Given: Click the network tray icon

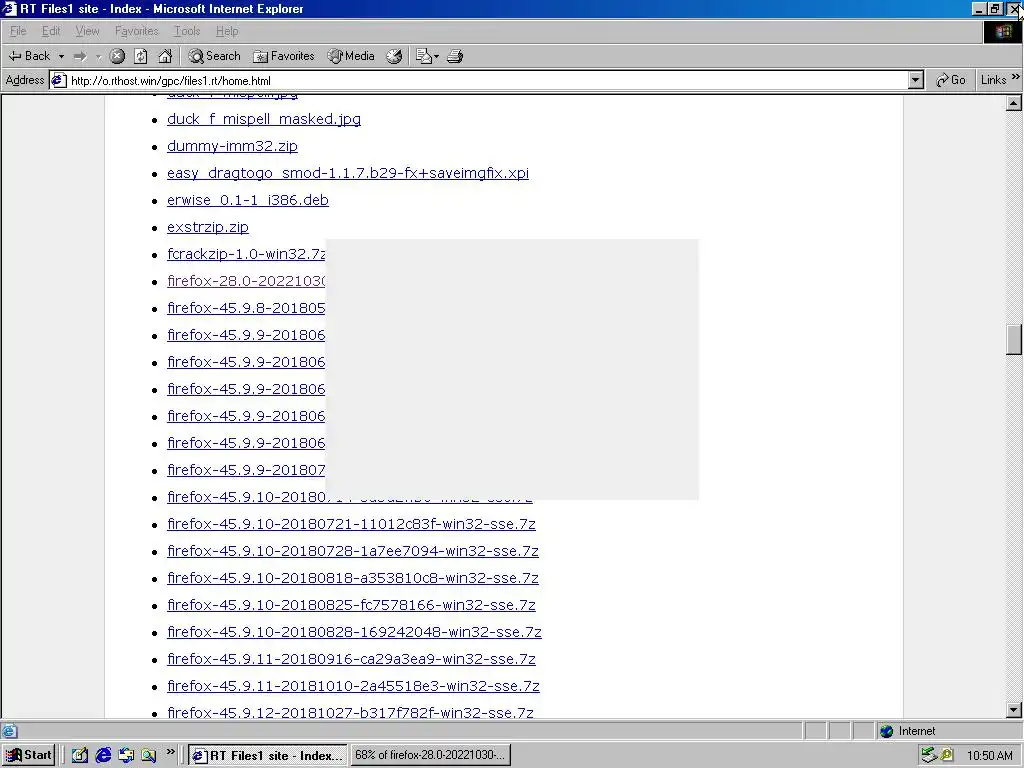Looking at the screenshot, I should (929, 755).
